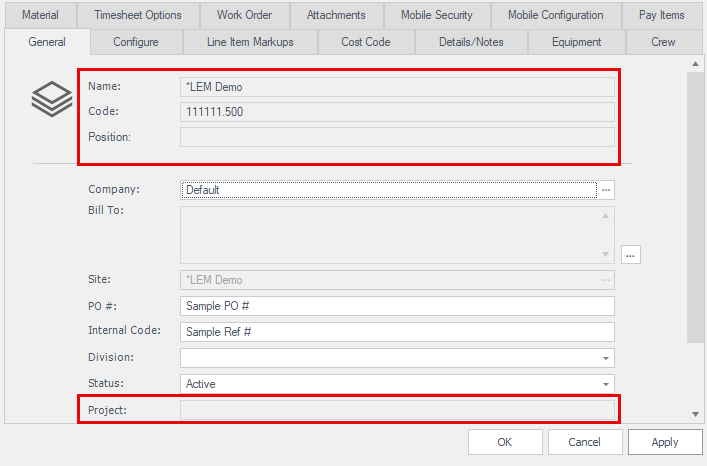Image resolution: width=707 pixels, height=466 pixels.
Task: Open the Mobile Security tab
Action: tap(439, 15)
